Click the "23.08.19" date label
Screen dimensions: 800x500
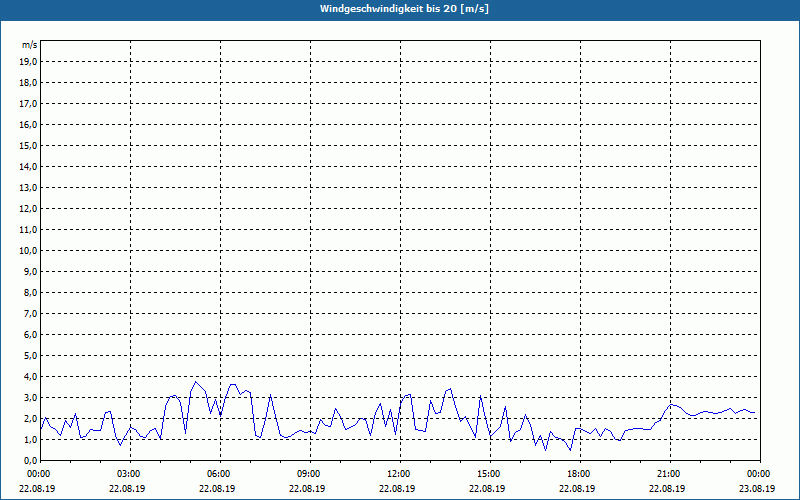(757, 488)
